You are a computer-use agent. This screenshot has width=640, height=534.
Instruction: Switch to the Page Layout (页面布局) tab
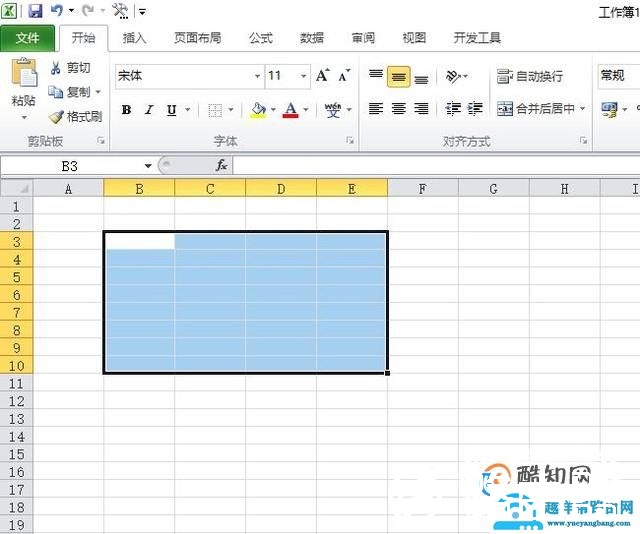(198, 38)
